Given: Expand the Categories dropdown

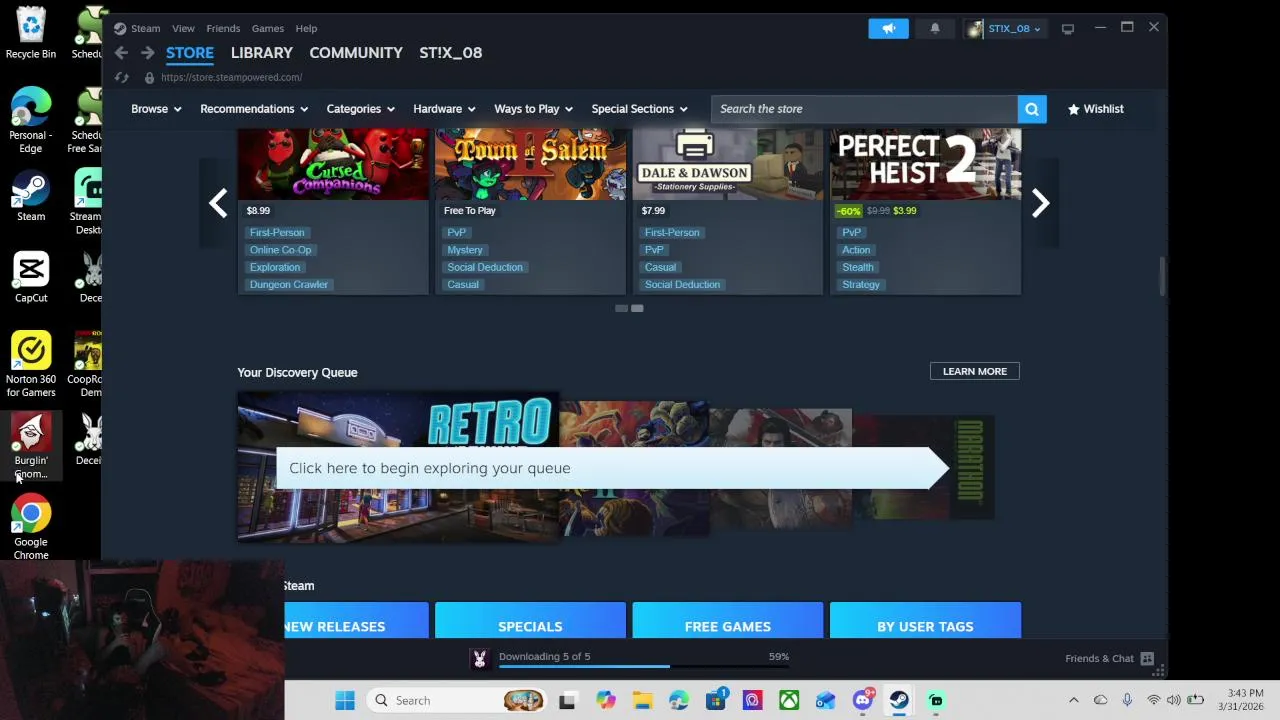Looking at the screenshot, I should (360, 109).
